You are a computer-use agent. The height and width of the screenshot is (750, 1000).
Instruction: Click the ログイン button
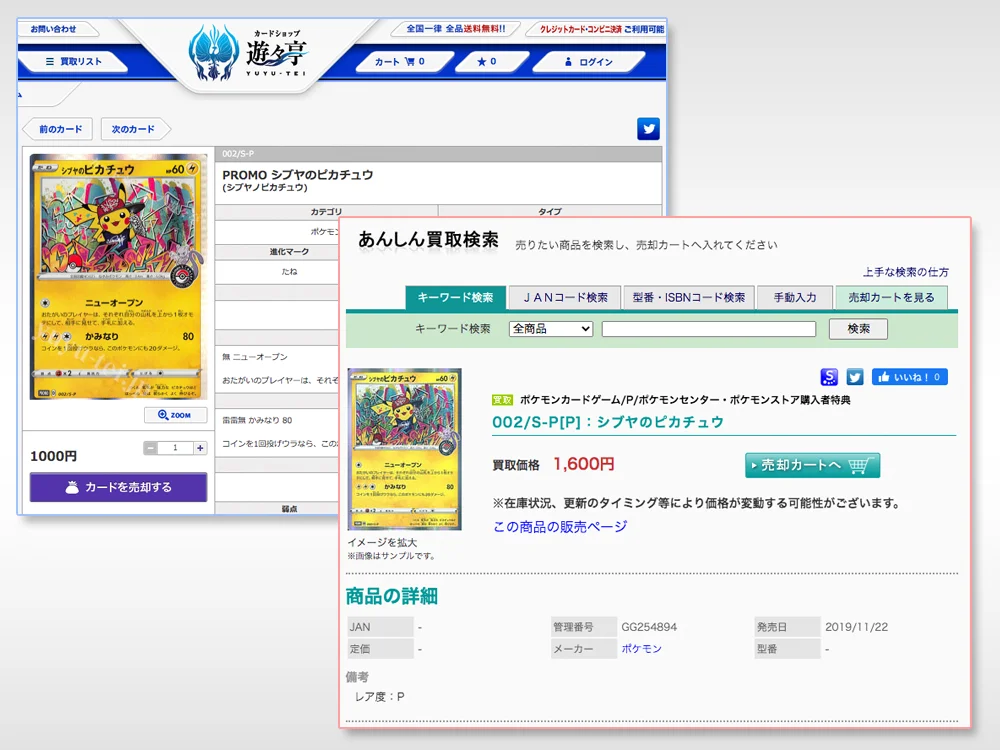tap(588, 62)
